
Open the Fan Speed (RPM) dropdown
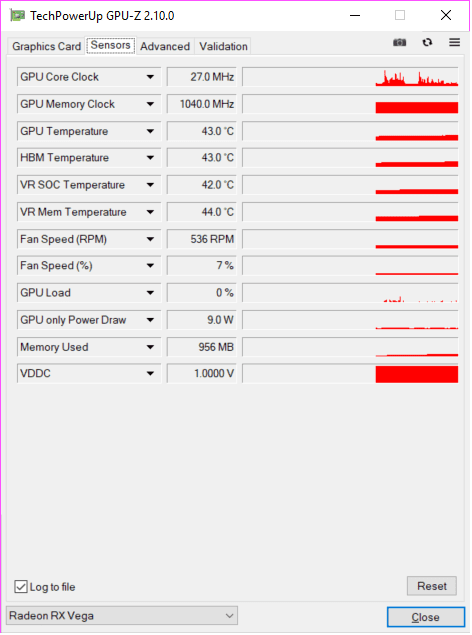[x=150, y=239]
